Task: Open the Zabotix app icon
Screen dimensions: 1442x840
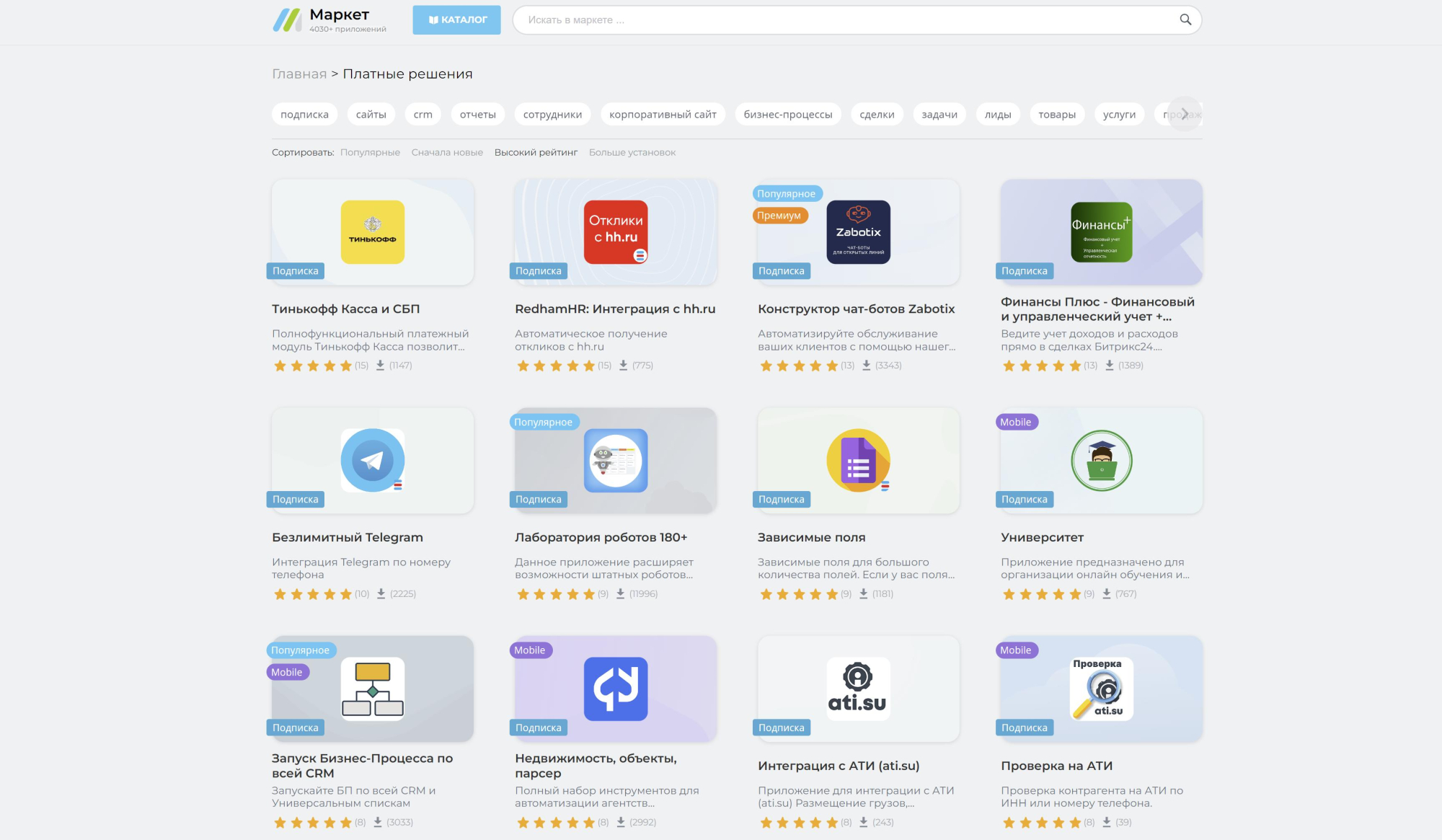Action: 859,232
